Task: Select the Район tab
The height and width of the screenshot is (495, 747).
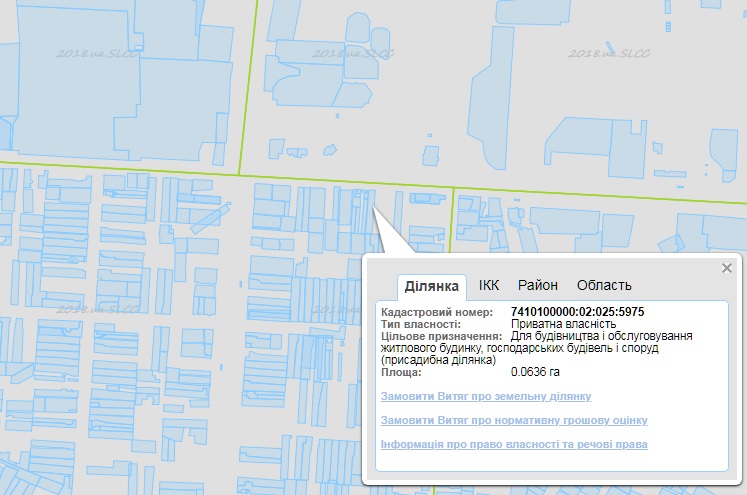Action: click(538, 285)
